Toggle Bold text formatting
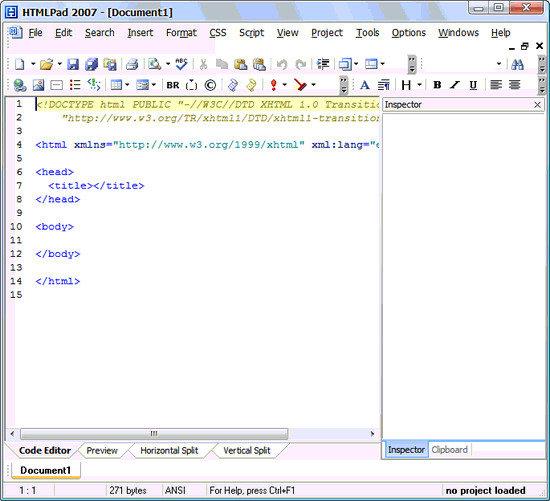This screenshot has height=501, width=550. tap(437, 85)
